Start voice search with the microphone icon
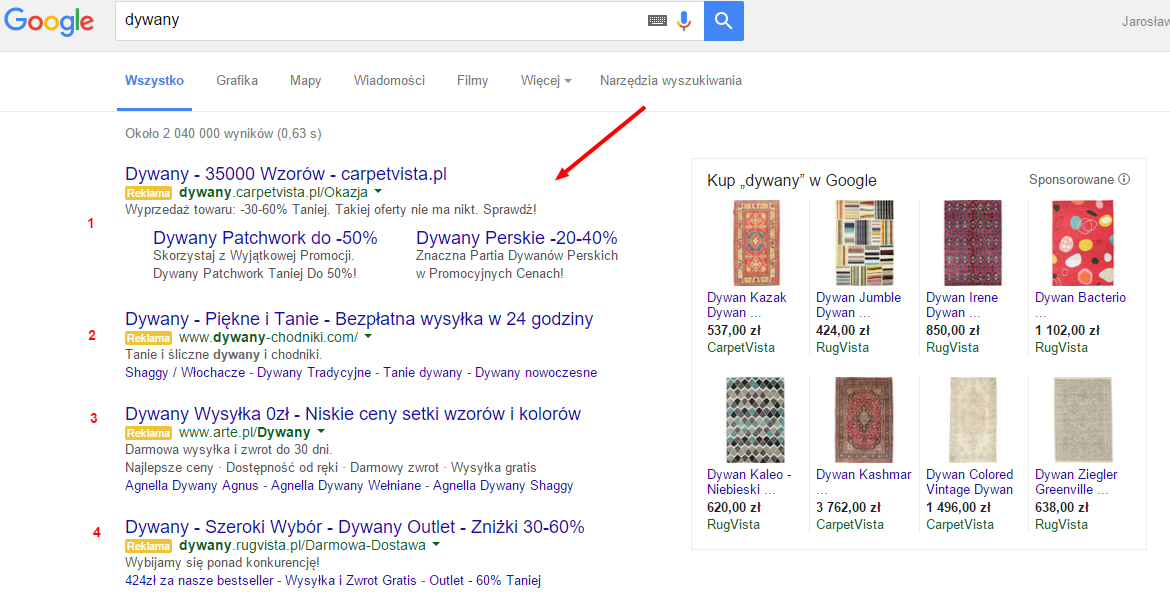This screenshot has width=1170, height=596. (683, 21)
